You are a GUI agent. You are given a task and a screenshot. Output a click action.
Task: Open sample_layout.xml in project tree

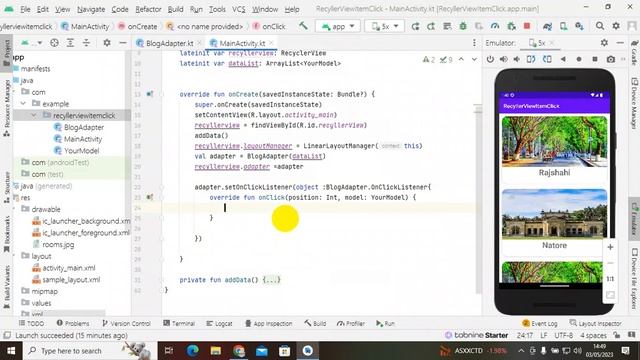coord(71,280)
